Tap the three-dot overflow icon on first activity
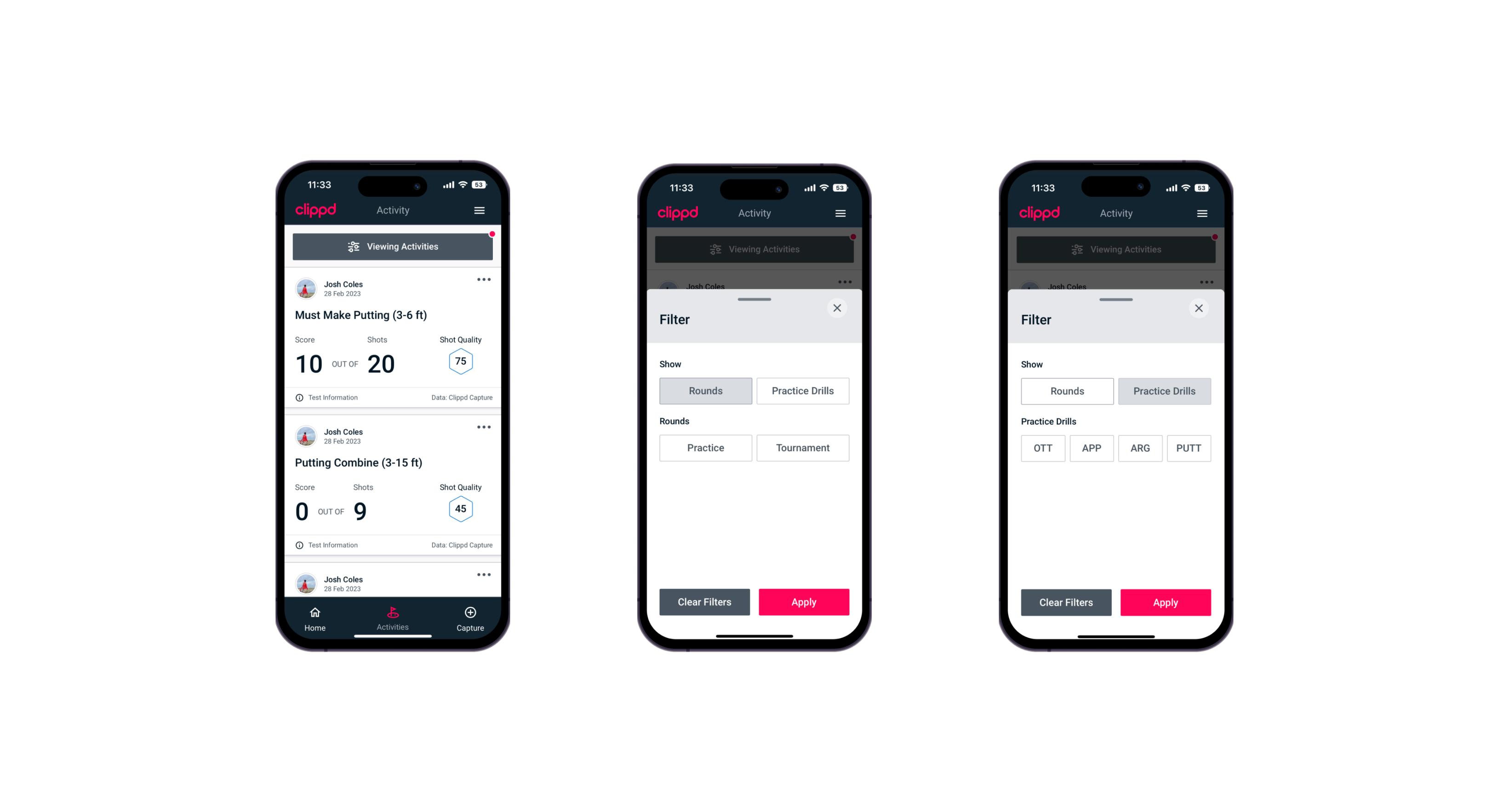This screenshot has width=1509, height=812. pos(485,280)
